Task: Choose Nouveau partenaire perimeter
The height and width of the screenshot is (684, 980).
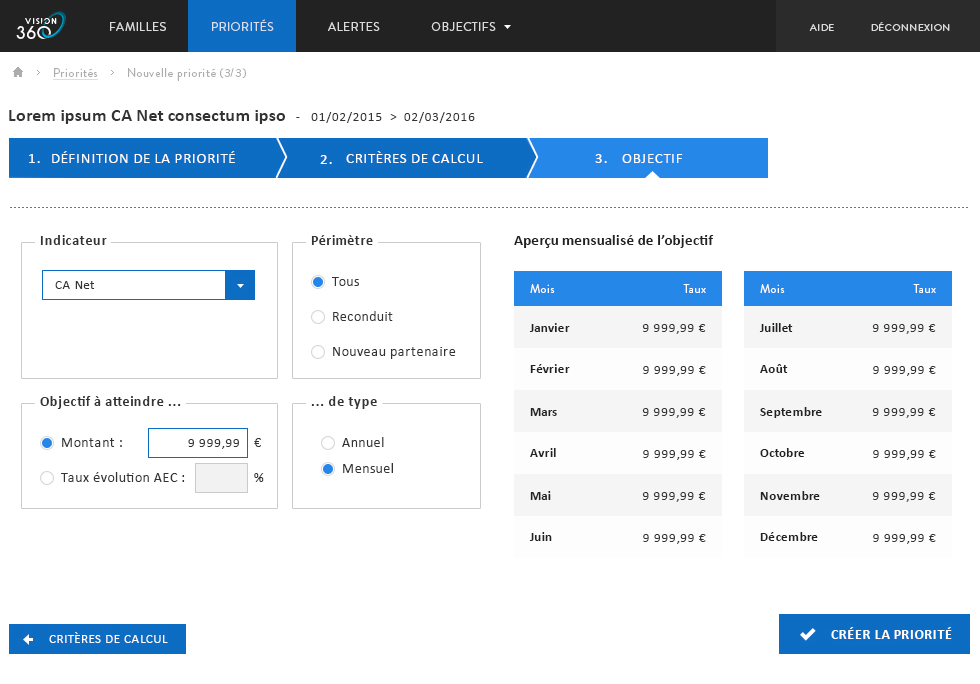Action: click(318, 352)
